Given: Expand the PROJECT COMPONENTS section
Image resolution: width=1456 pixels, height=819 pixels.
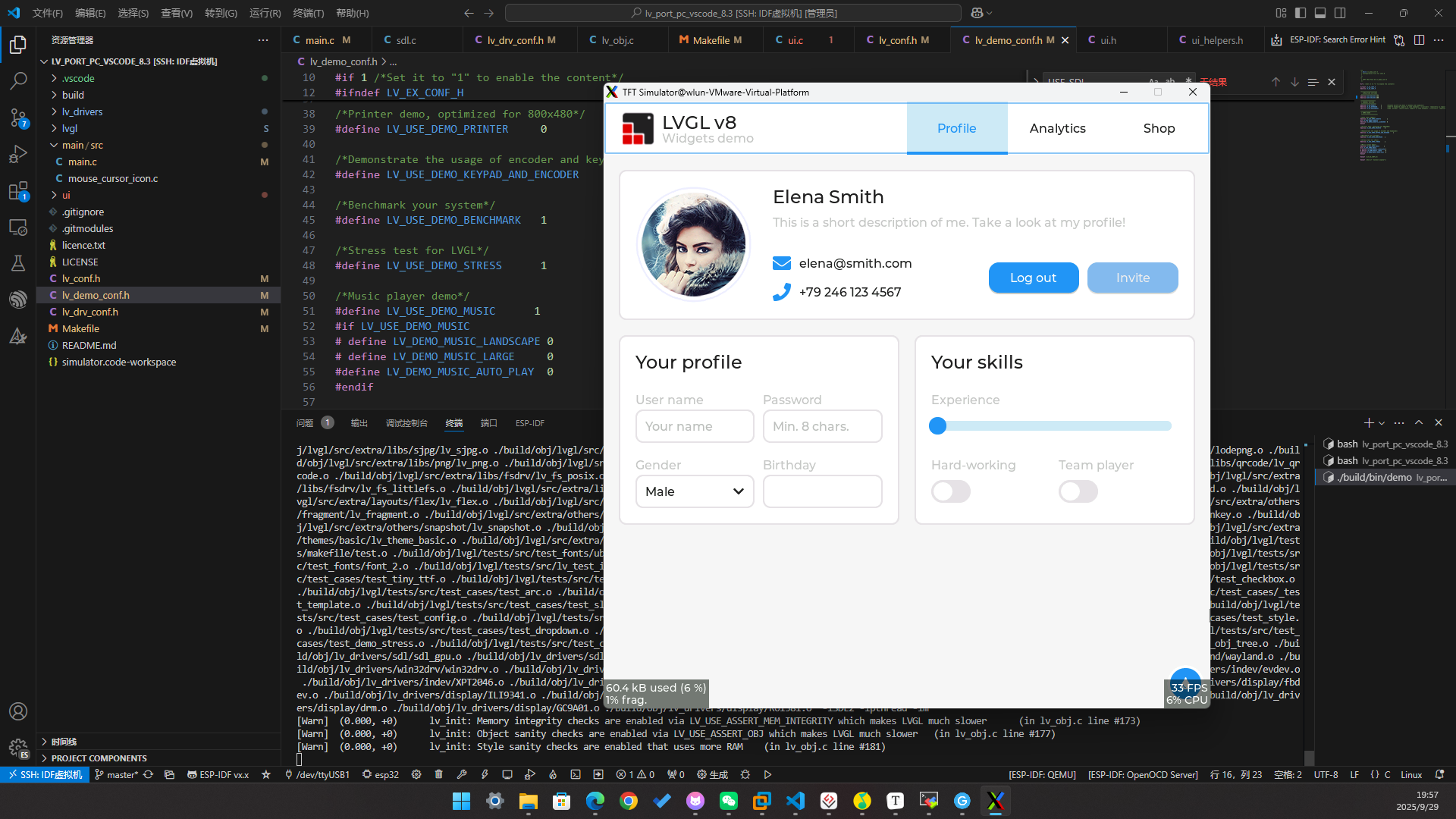Looking at the screenshot, I should pyautogui.click(x=99, y=758).
